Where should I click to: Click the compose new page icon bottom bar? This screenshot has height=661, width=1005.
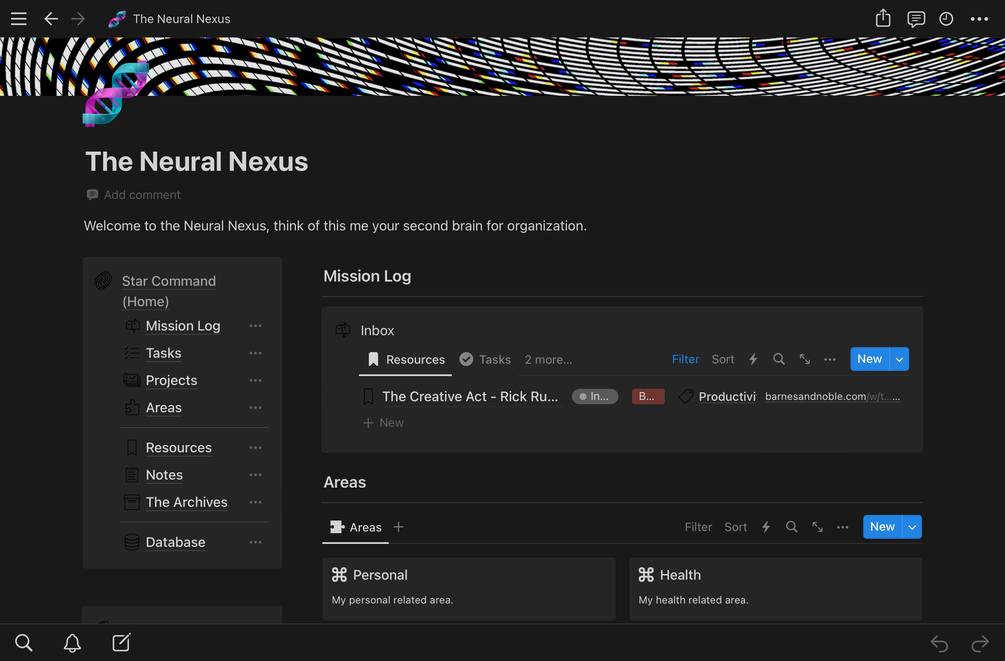pos(121,643)
